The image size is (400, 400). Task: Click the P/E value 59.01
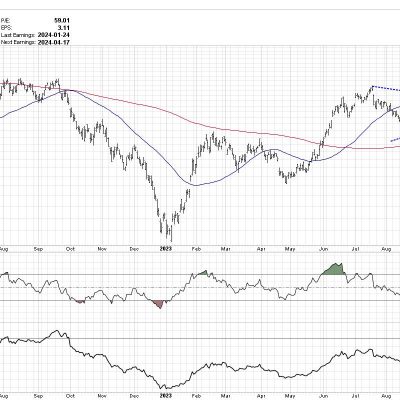(x=62, y=20)
